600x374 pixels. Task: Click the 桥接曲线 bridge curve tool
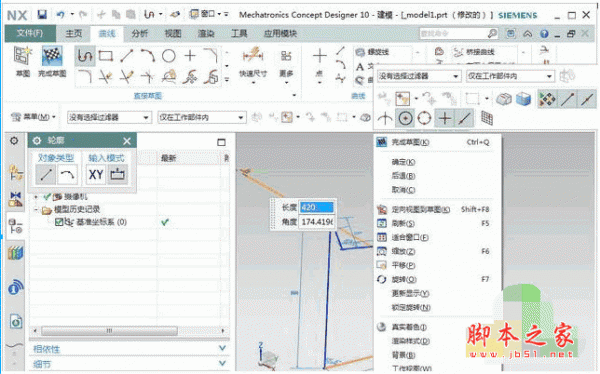[474, 52]
